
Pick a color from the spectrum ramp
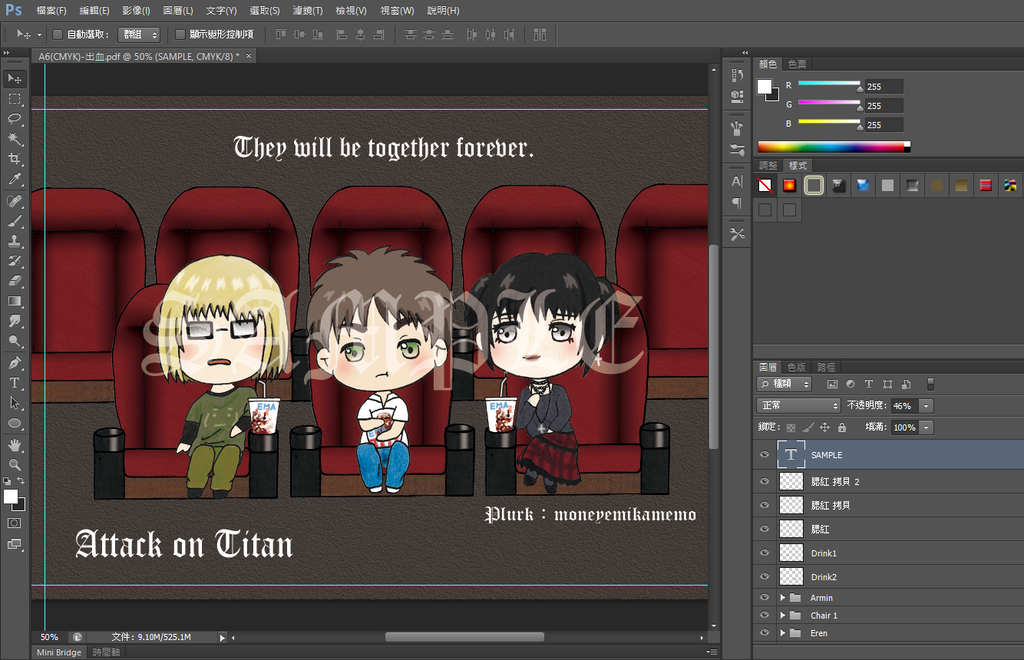833,147
